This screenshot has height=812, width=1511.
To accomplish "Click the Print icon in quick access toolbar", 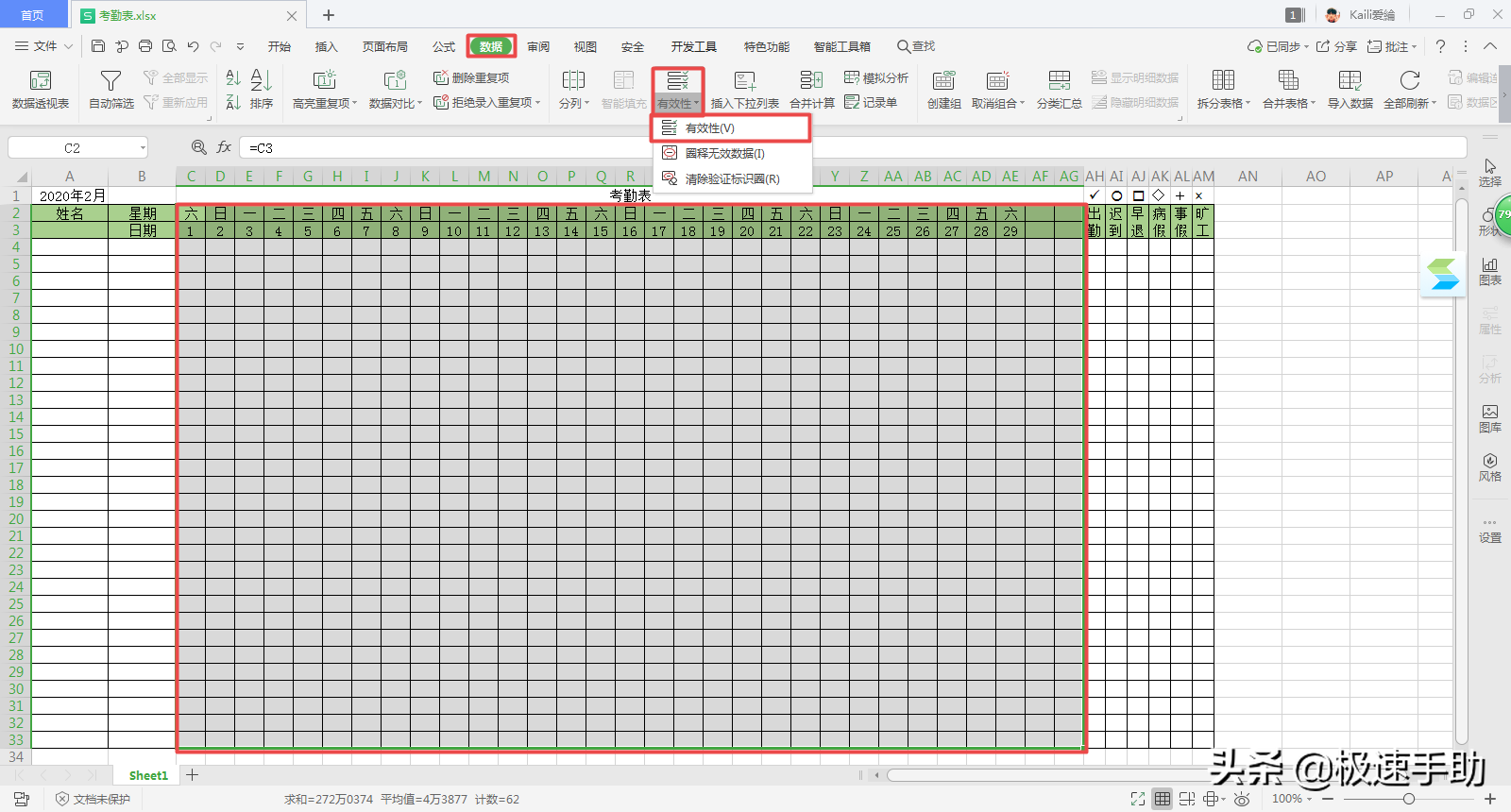I will pyautogui.click(x=145, y=46).
